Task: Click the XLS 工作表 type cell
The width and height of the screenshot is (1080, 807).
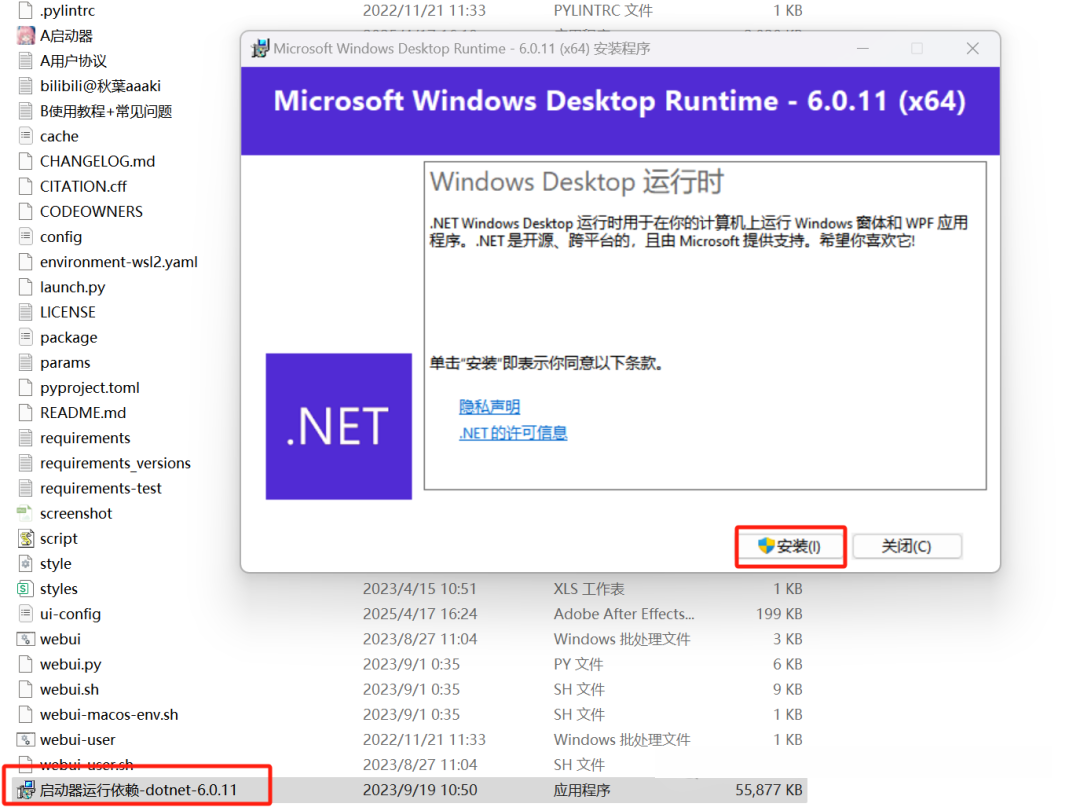Action: (x=589, y=589)
